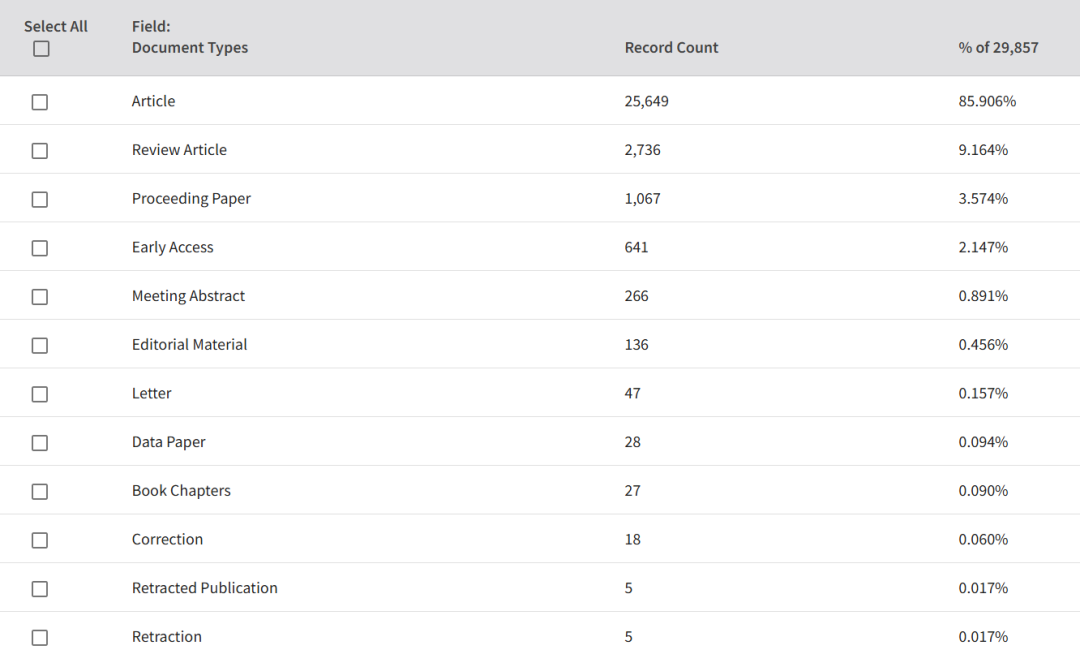
Task: Check the Data Paper checkbox
Action: pyautogui.click(x=40, y=443)
